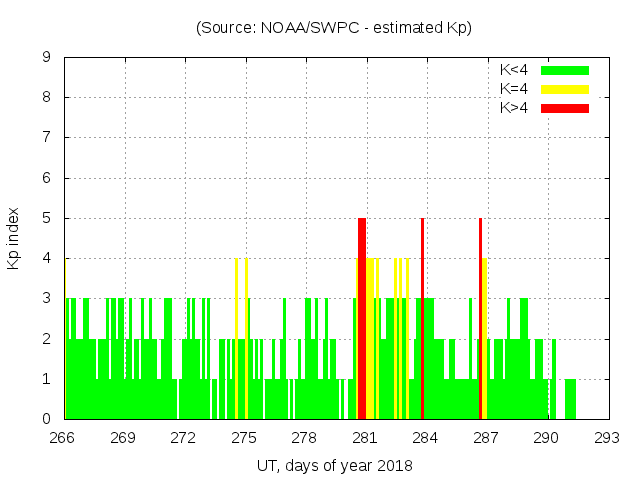Click the wide red bar at day 281

click(x=362, y=320)
